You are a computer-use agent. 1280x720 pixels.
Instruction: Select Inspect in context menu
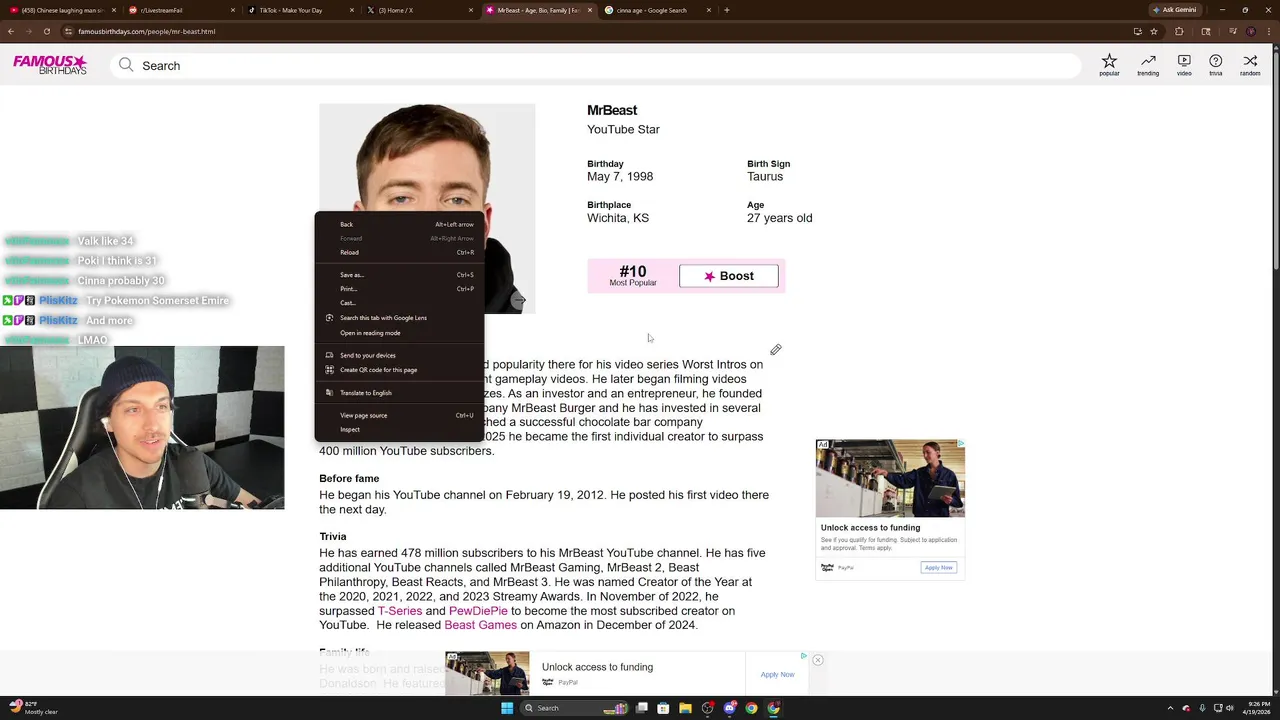(400, 430)
